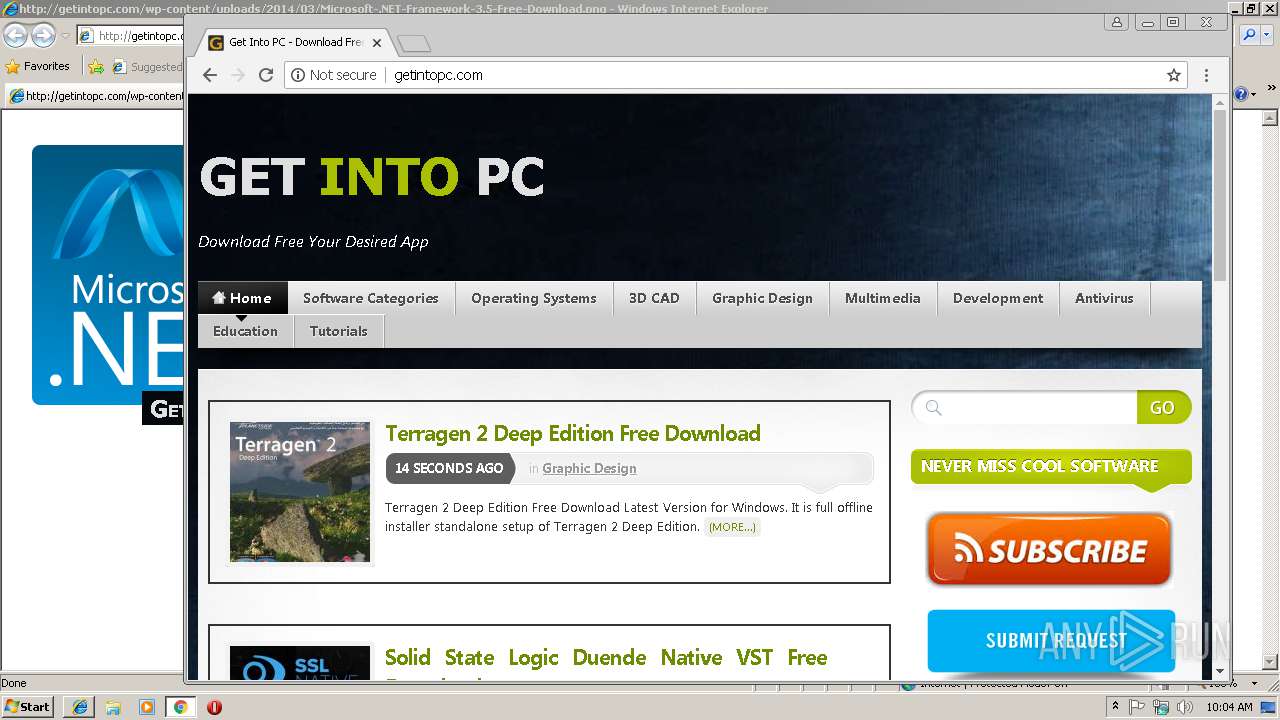Select the Get Into PC tab
1280x720 pixels.
click(294, 42)
